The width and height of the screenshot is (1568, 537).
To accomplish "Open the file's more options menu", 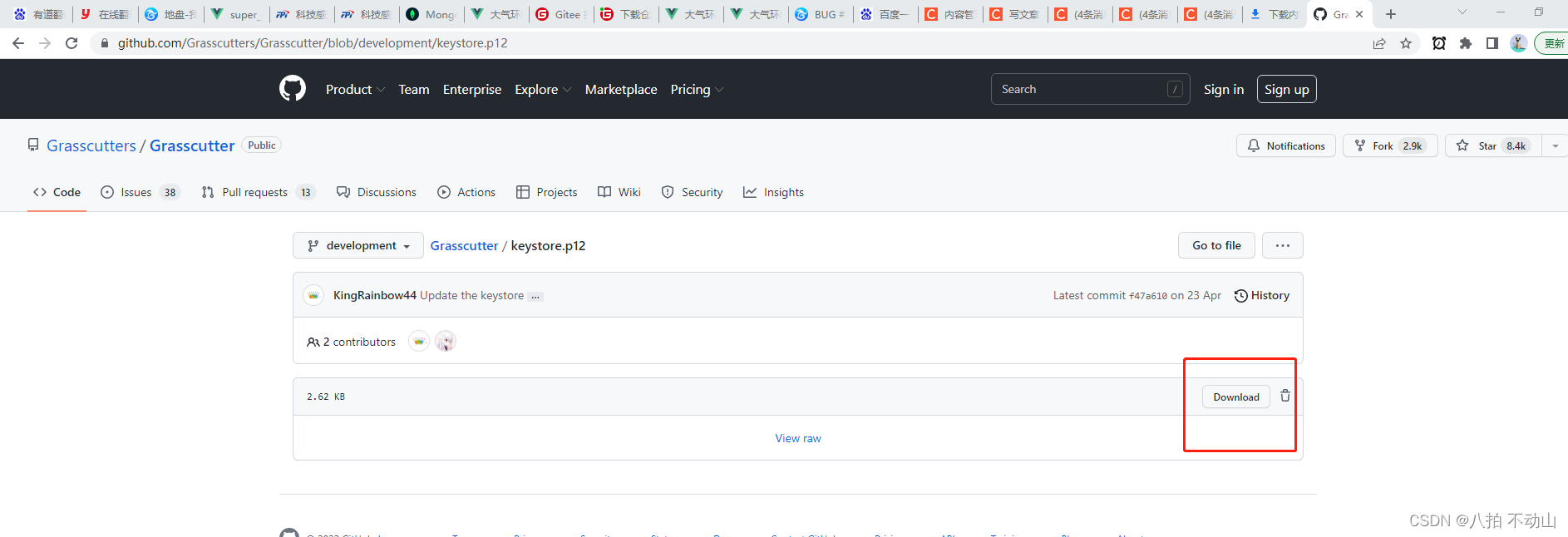I will (x=1283, y=245).
